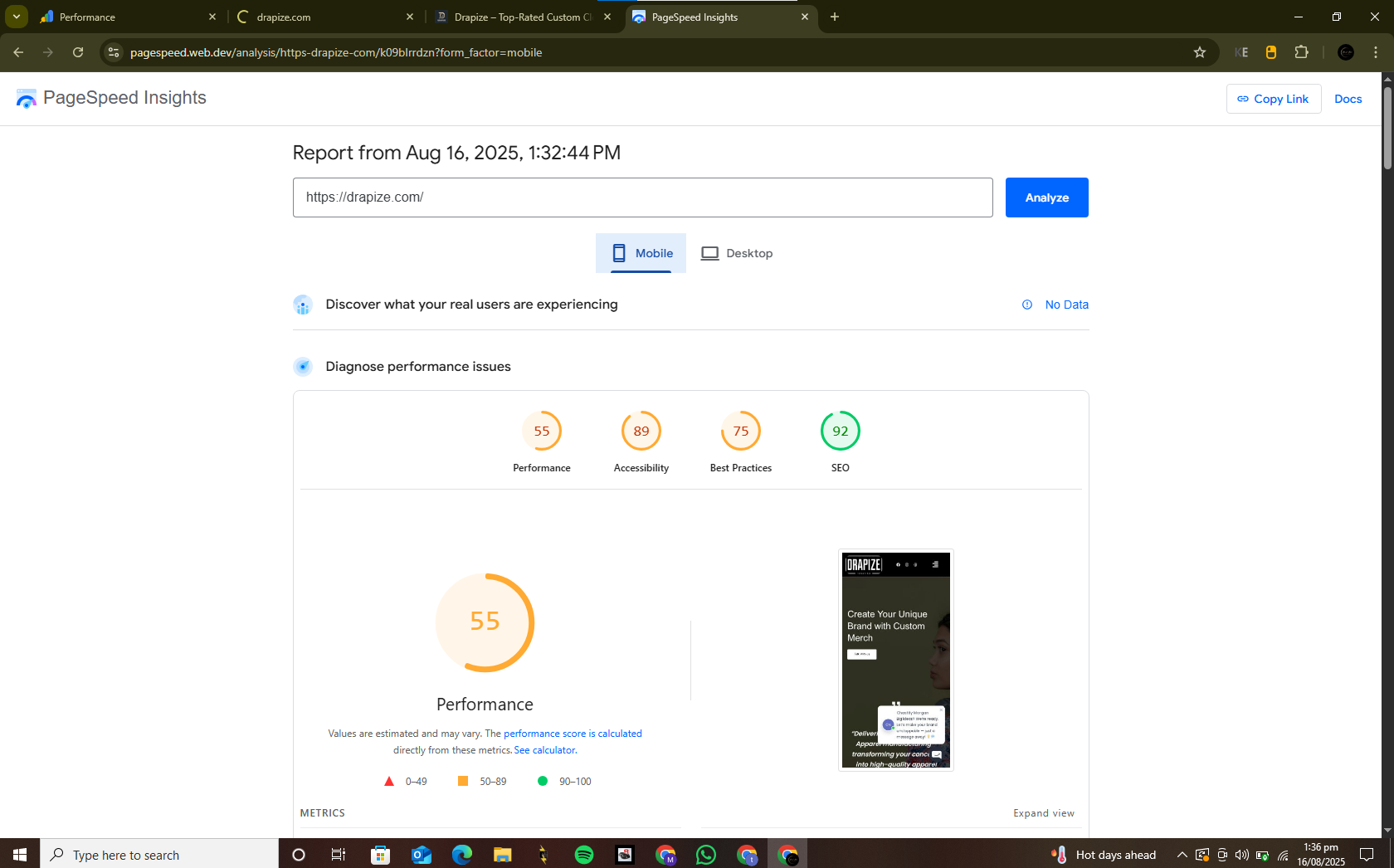The height and width of the screenshot is (868, 1394).
Task: Open WhatsApp from taskbar
Action: 706,854
